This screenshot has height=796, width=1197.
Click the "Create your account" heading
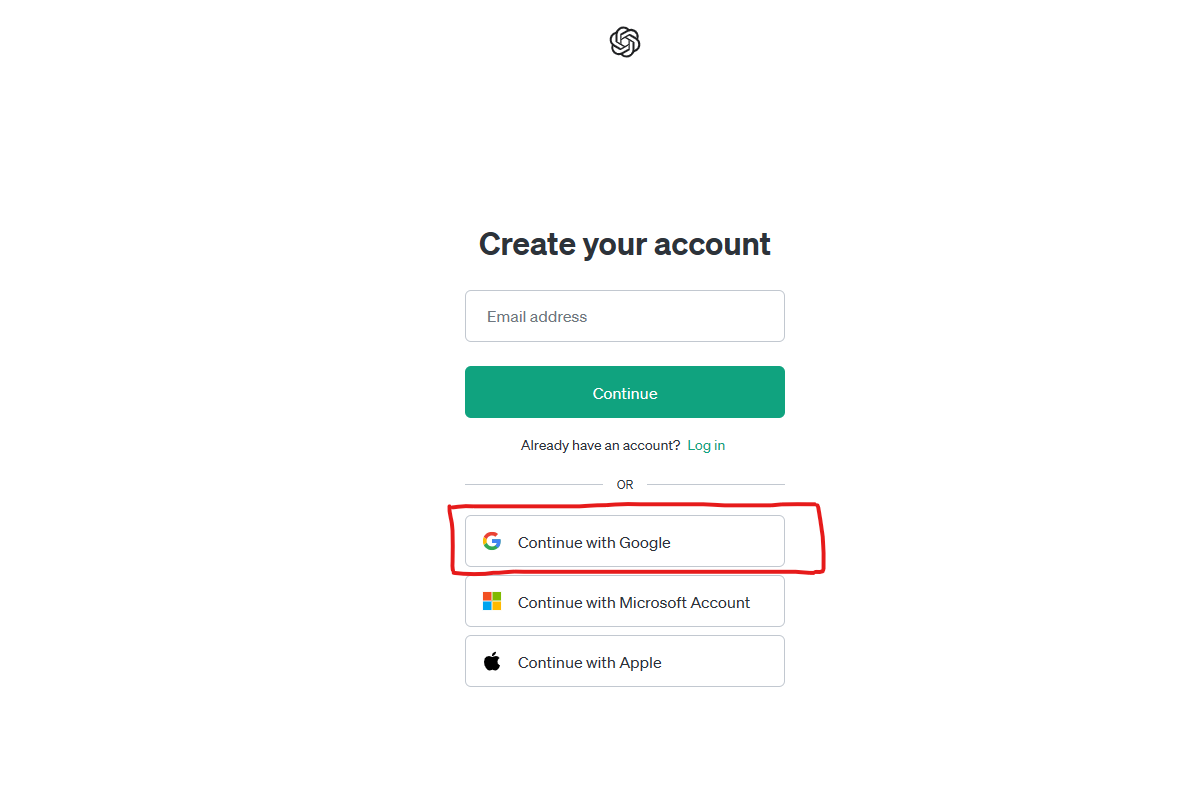coord(624,244)
